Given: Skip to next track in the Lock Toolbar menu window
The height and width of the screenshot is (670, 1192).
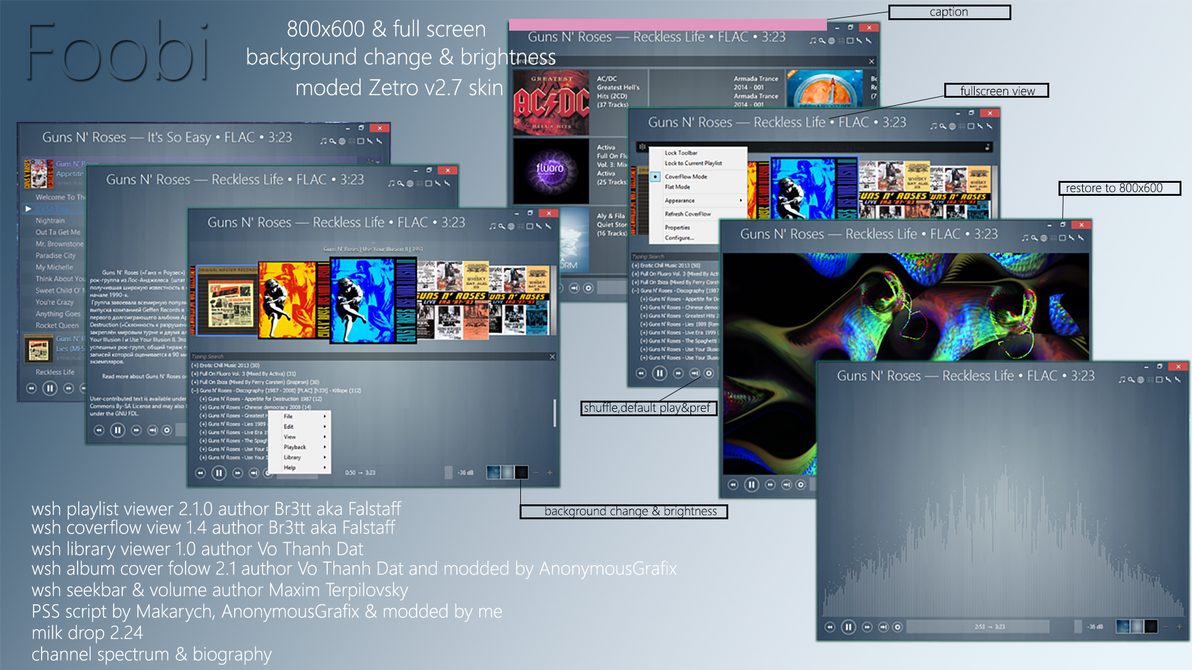Looking at the screenshot, I should click(x=678, y=373).
